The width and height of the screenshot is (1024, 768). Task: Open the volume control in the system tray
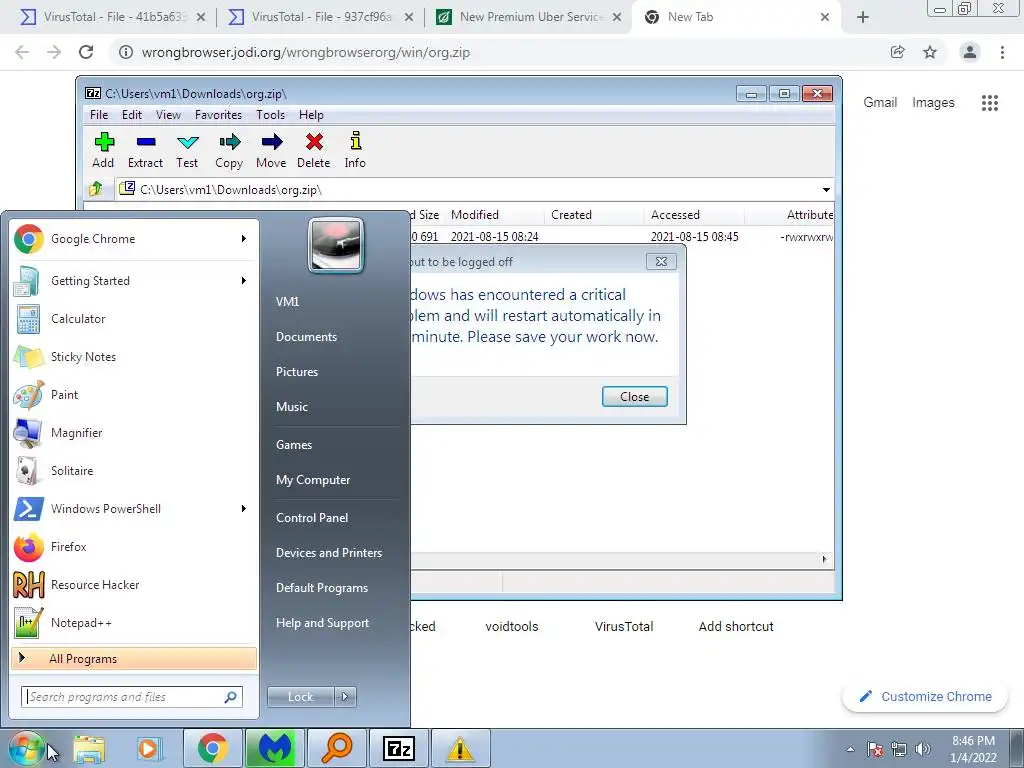tap(923, 749)
